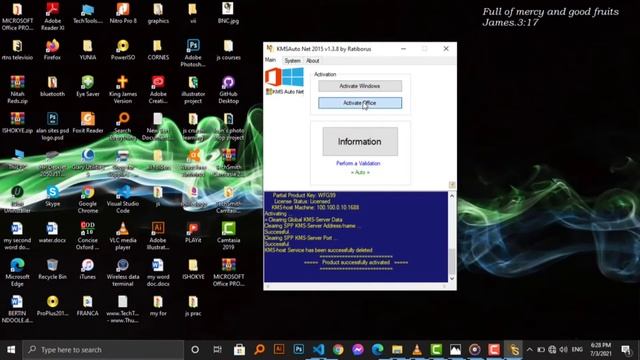Switch to the System tab
Image resolution: width=640 pixels, height=360 pixels.
point(292,61)
